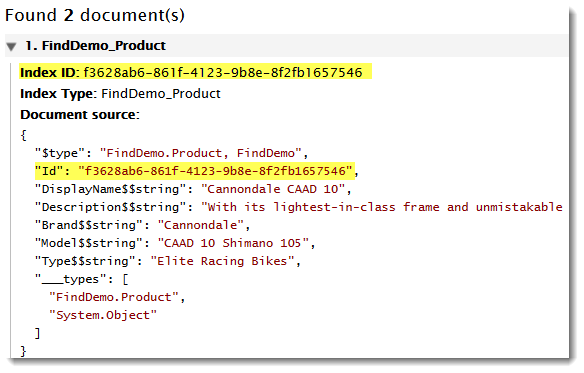Click the "___types" array key

[x=70, y=279]
